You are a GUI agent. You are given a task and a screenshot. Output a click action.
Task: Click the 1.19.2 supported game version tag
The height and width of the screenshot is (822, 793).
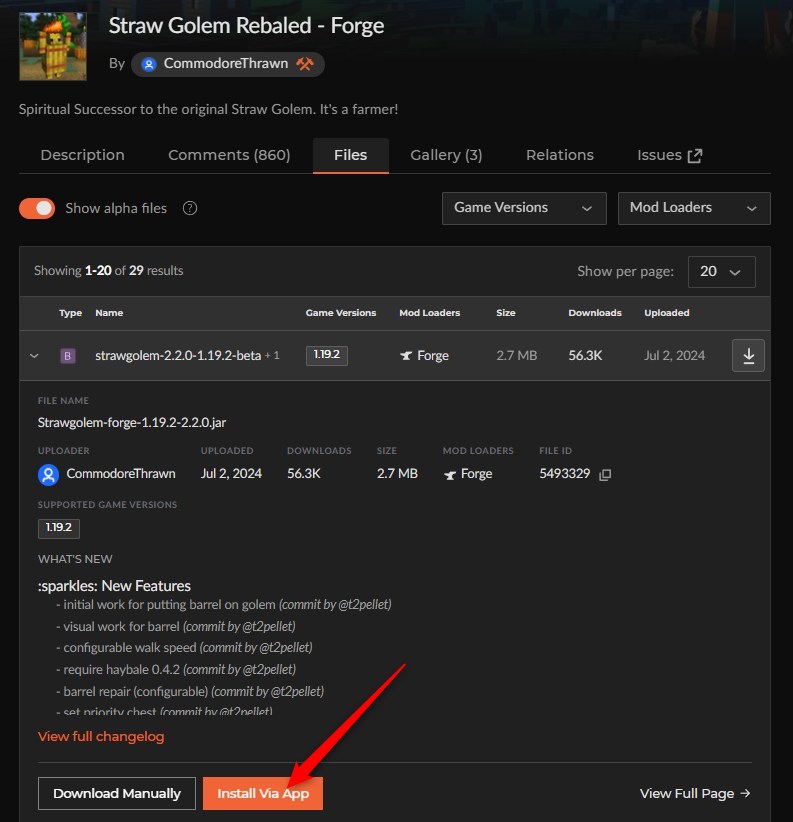point(59,528)
